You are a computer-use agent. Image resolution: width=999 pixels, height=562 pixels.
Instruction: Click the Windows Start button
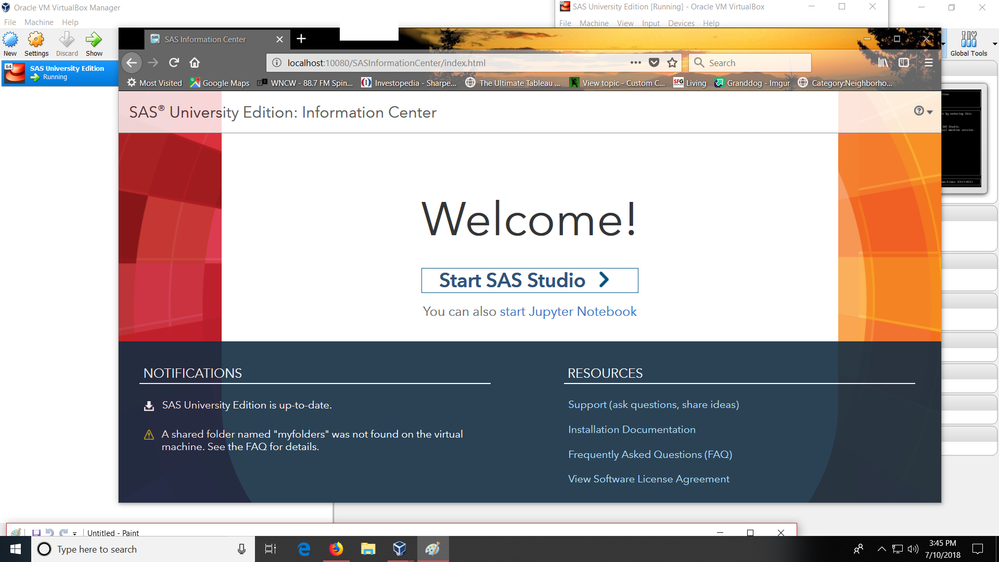coord(15,549)
